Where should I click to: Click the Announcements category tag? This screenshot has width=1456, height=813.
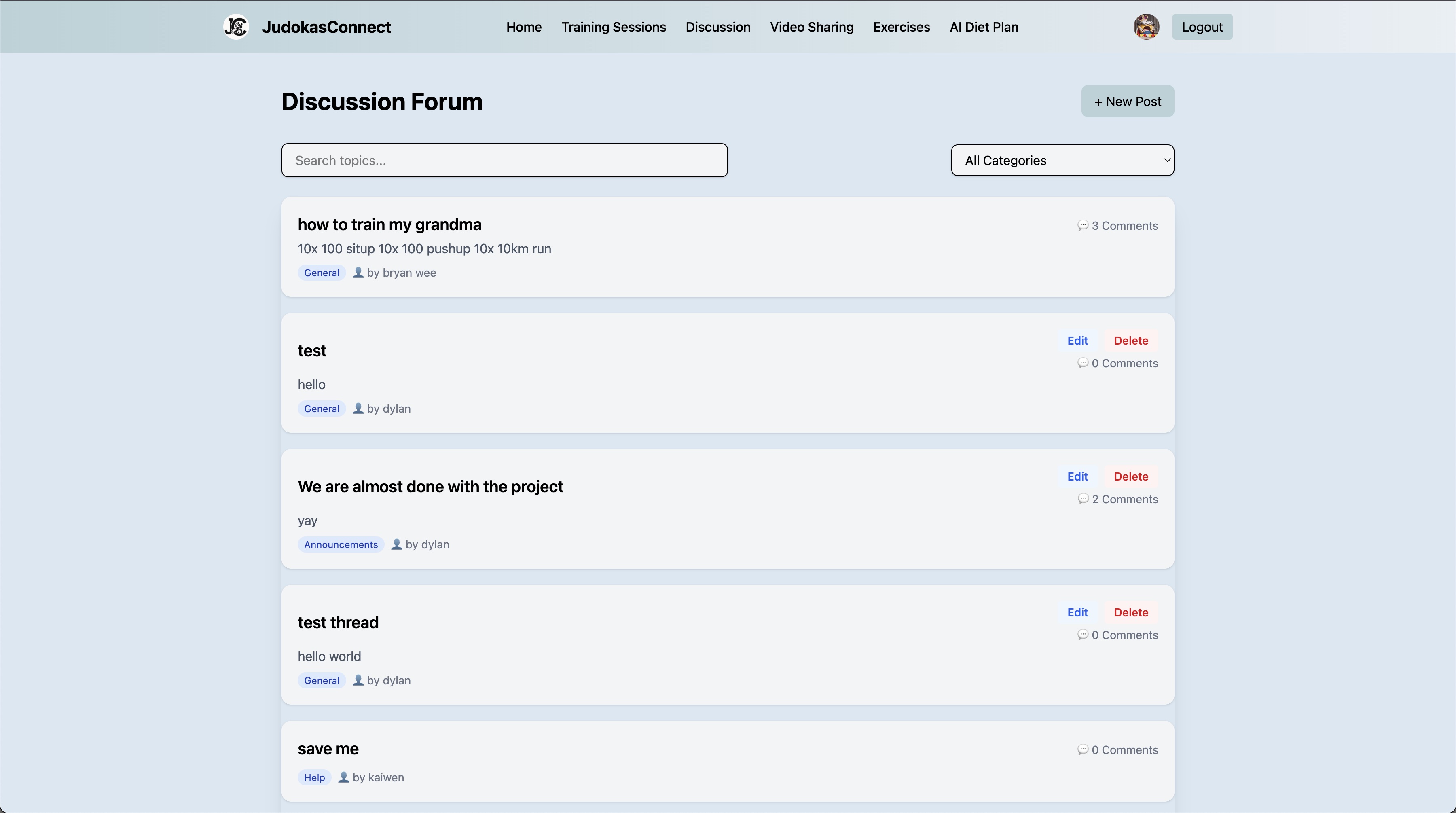pyautogui.click(x=341, y=544)
